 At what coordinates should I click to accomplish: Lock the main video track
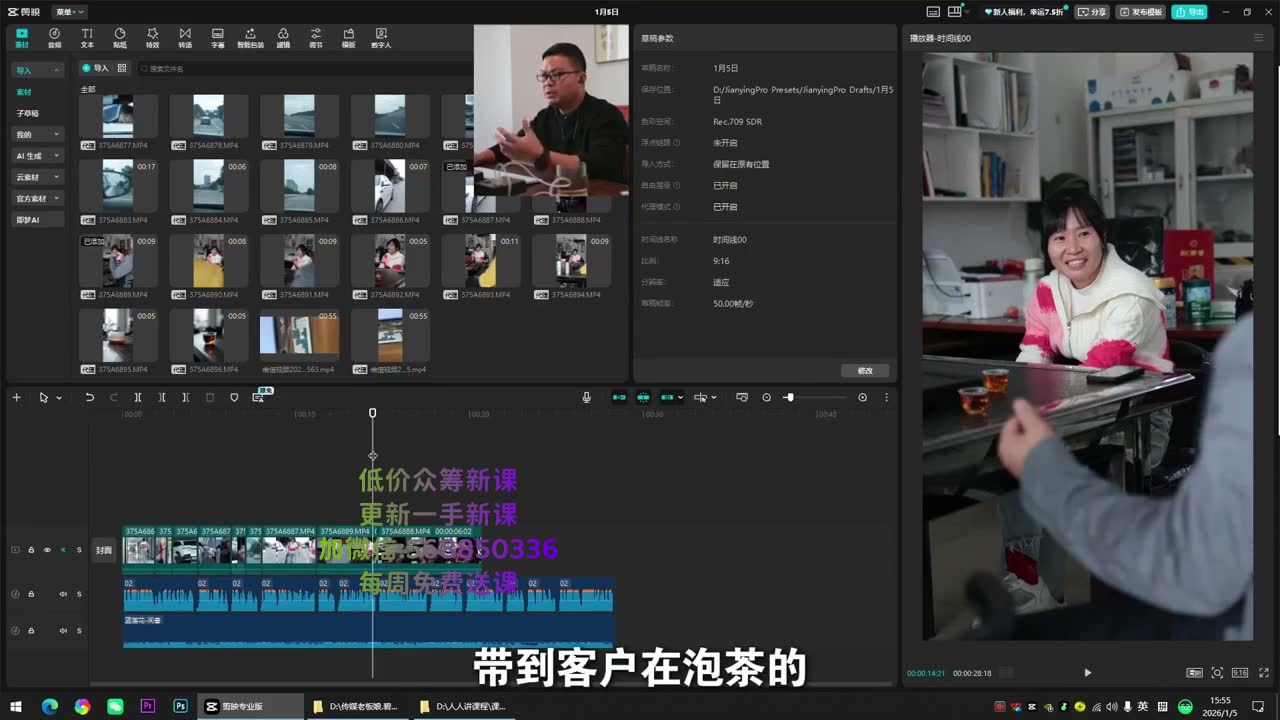[x=31, y=550]
